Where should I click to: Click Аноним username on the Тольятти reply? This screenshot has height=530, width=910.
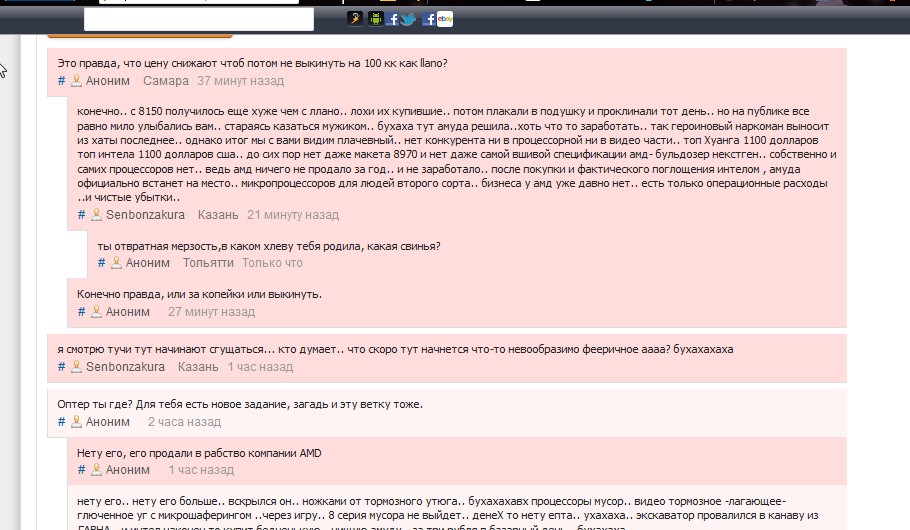pos(148,263)
